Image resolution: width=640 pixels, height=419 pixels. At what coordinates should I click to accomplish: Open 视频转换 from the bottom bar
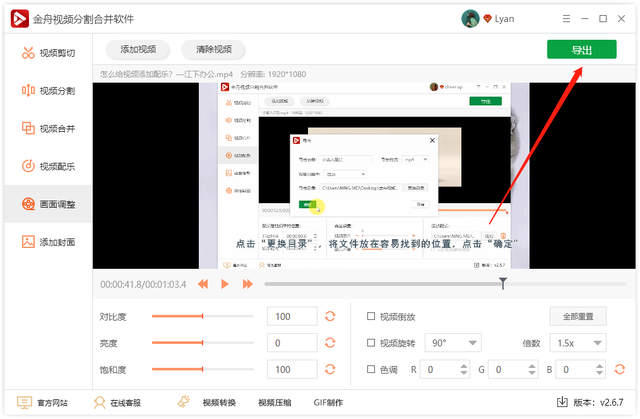[x=219, y=403]
